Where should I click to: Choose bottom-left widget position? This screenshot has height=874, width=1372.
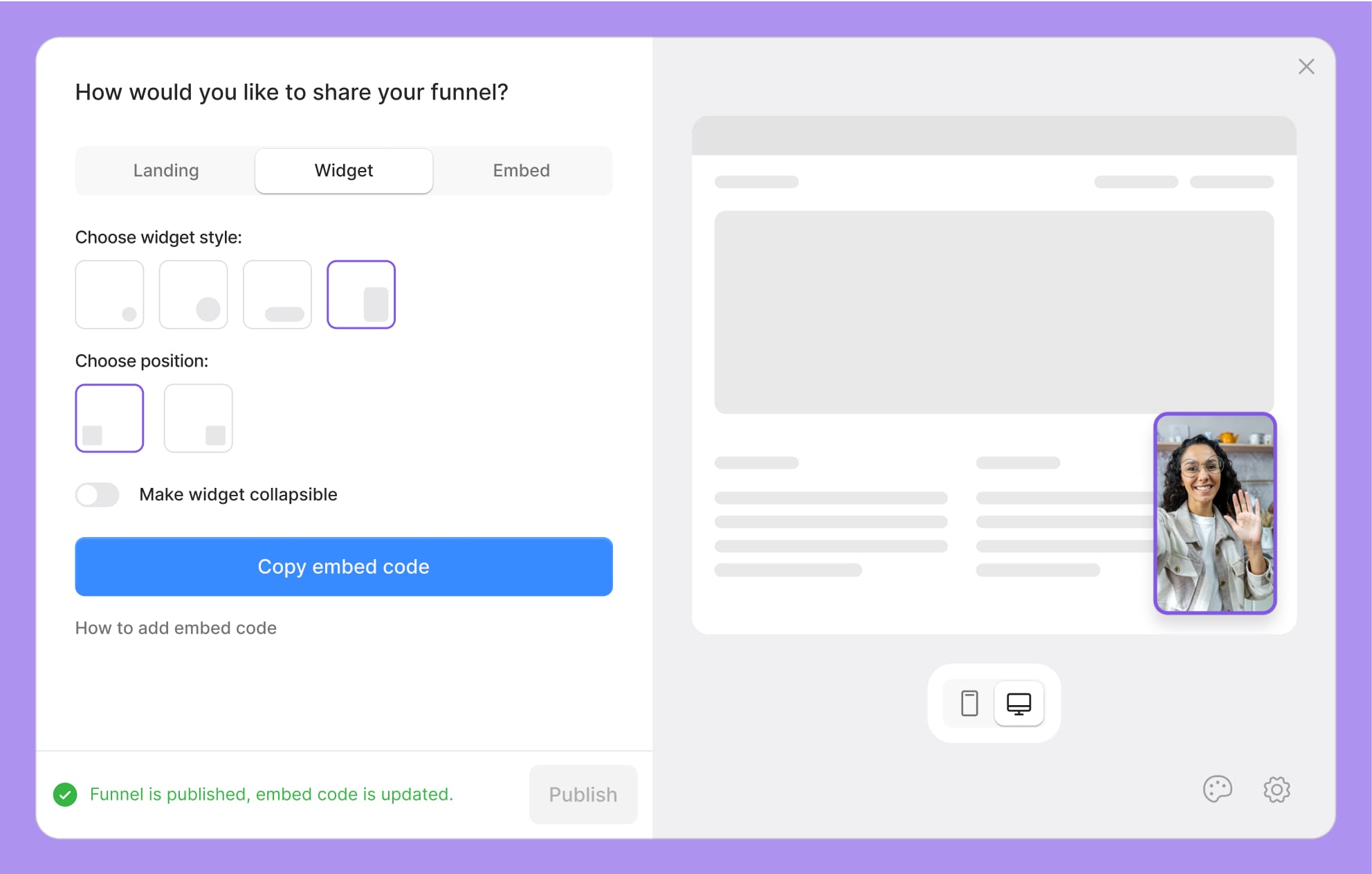(x=109, y=418)
